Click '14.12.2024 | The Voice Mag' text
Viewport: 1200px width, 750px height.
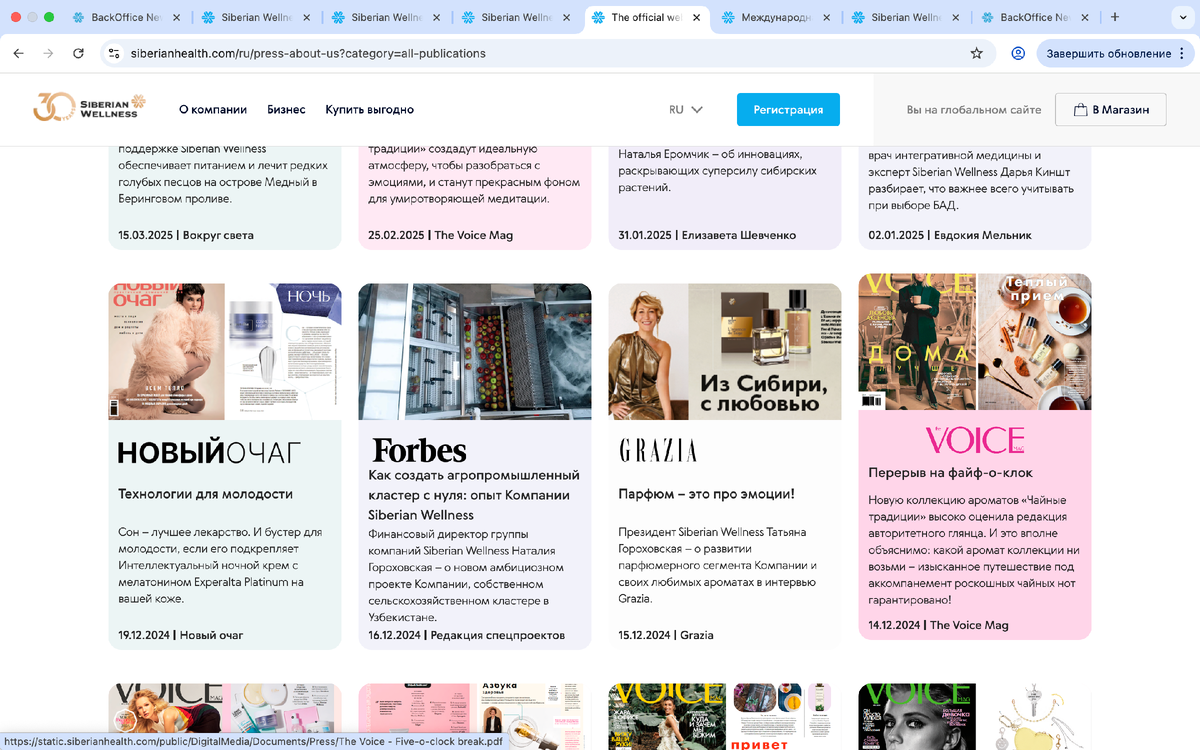(938, 625)
